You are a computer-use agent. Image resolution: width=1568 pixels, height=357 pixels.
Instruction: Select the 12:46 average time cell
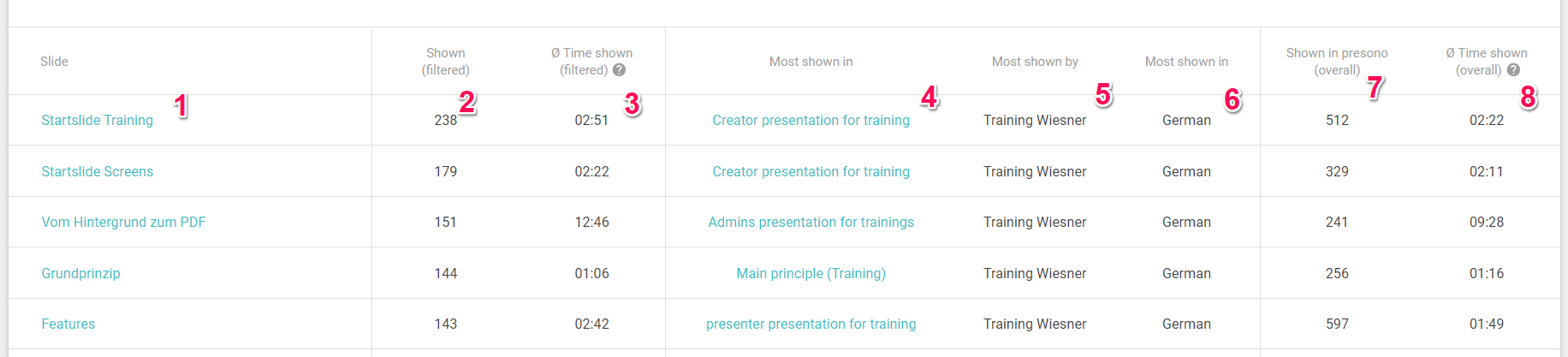click(x=591, y=222)
